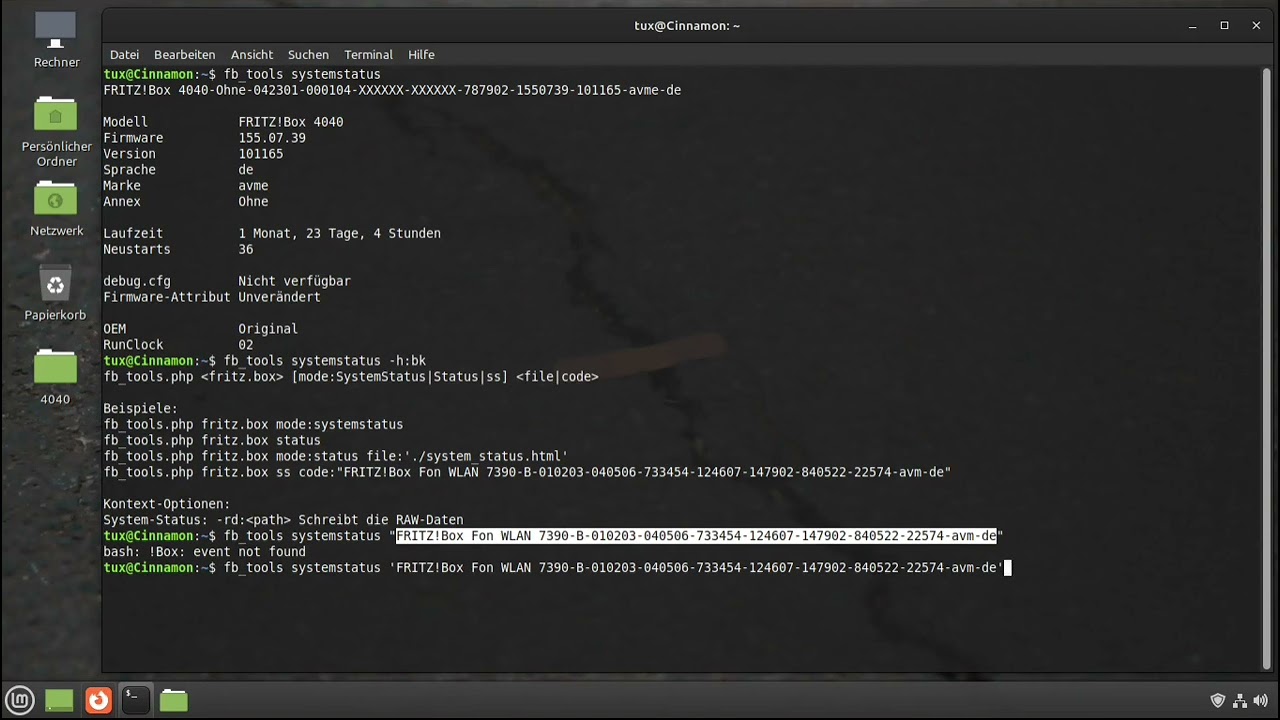Click the 'fb_tools systemstatus -h:bk' command
Image resolution: width=1280 pixels, height=720 pixels.
coord(325,361)
